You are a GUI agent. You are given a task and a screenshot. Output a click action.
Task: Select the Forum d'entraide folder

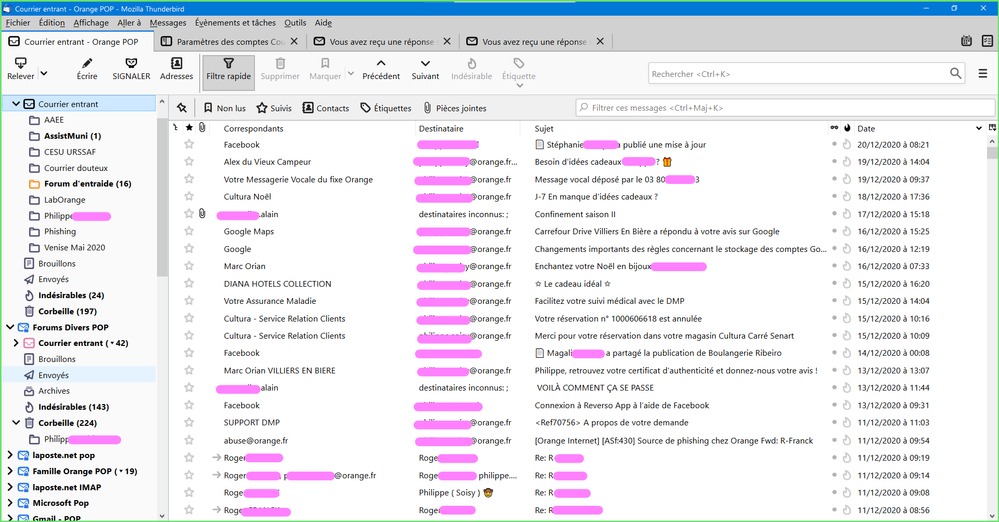87,184
